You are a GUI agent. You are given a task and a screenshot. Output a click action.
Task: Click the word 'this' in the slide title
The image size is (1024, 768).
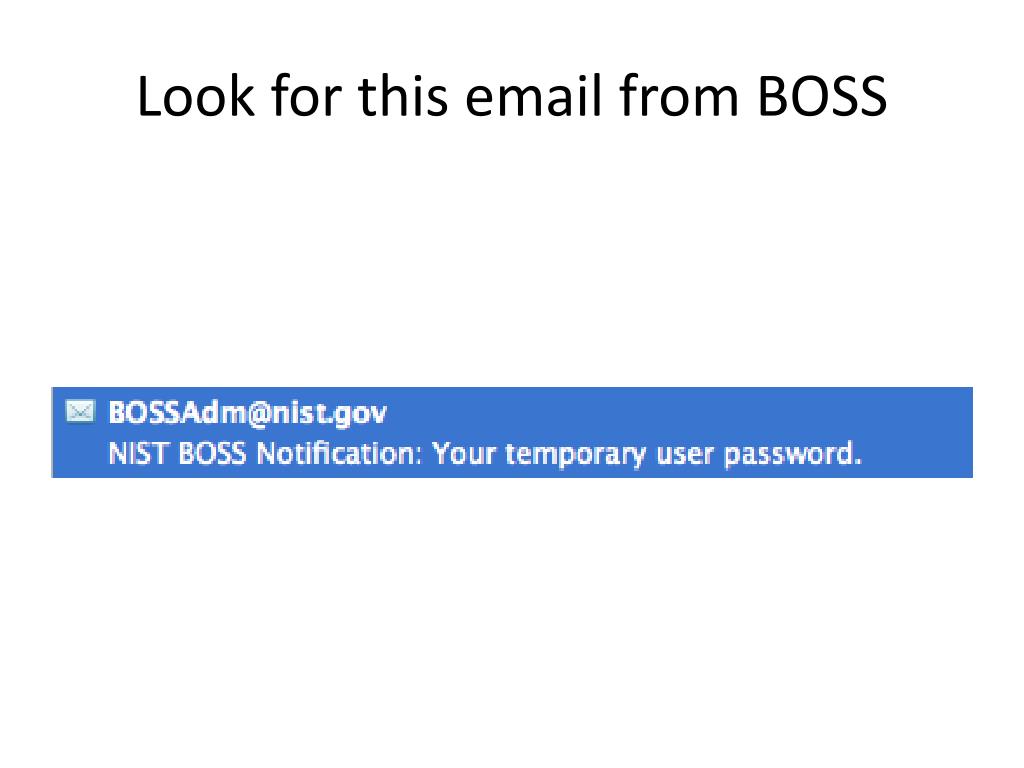403,96
